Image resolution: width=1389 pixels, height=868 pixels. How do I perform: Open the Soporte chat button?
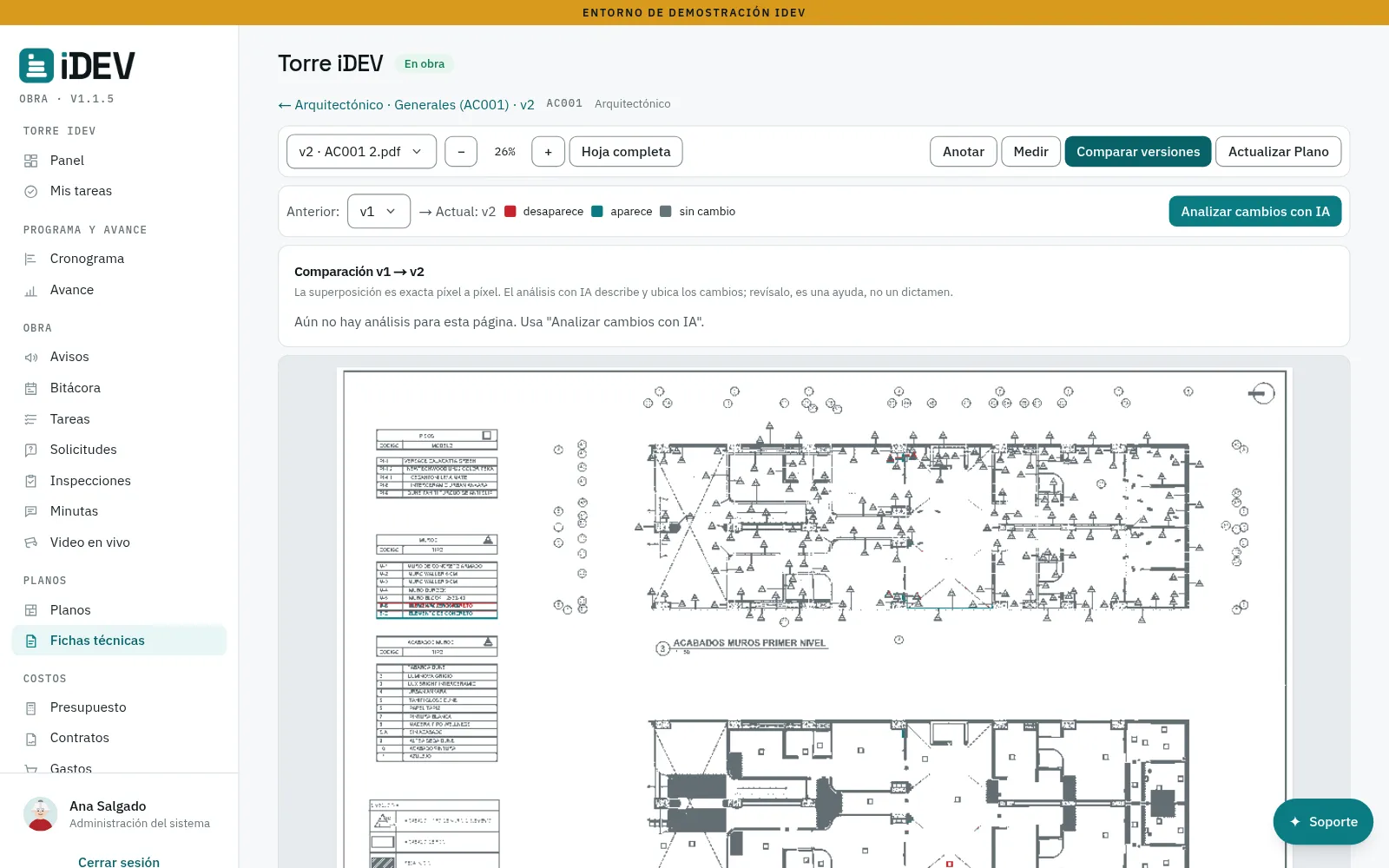(1323, 821)
